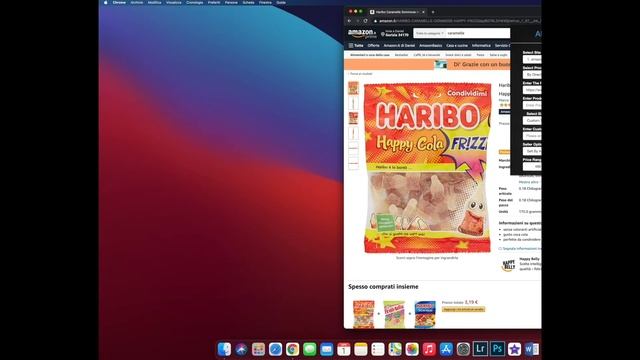The height and width of the screenshot is (360, 640).
Task: Launch Lightroom from the Dock
Action: pyautogui.click(x=480, y=349)
